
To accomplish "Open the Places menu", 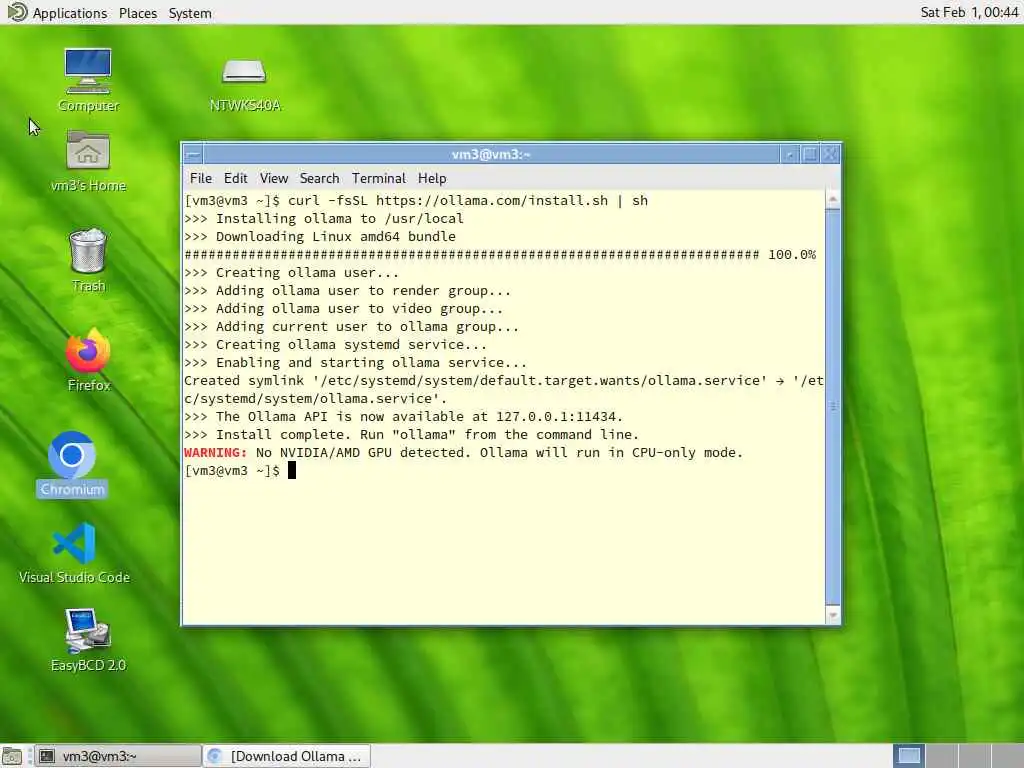I will [x=138, y=13].
